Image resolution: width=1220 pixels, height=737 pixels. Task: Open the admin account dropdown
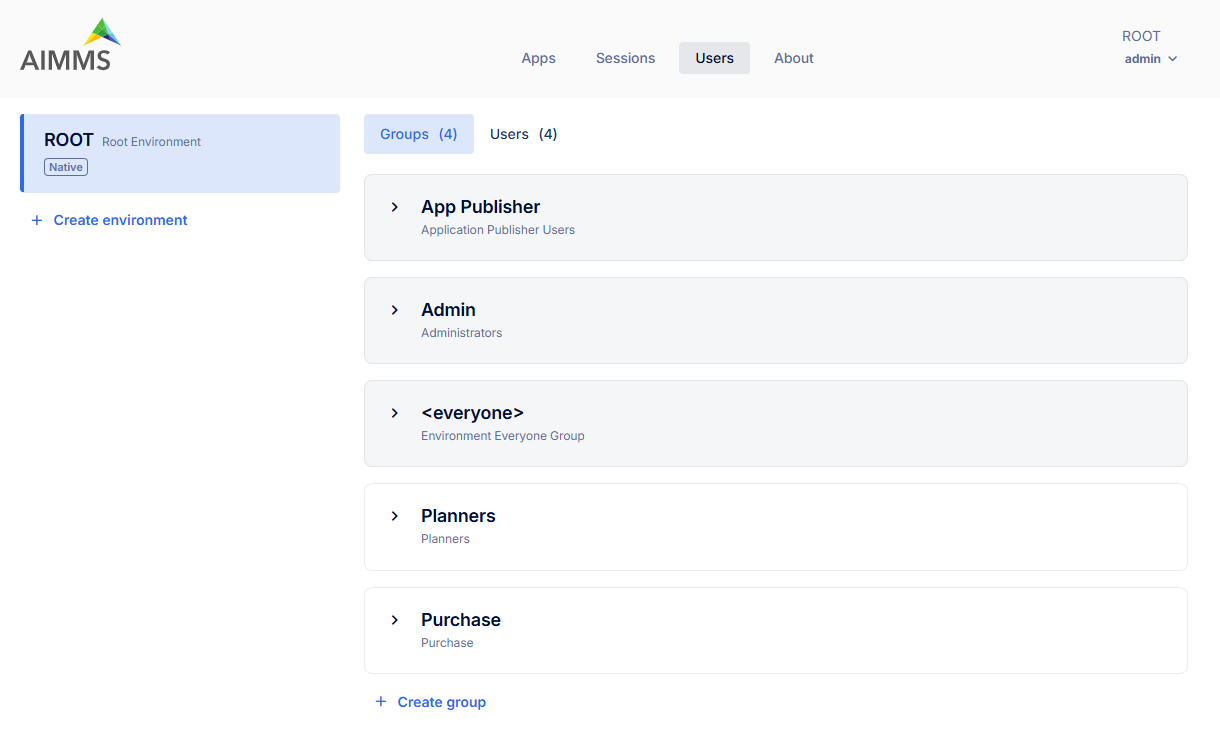1150,58
